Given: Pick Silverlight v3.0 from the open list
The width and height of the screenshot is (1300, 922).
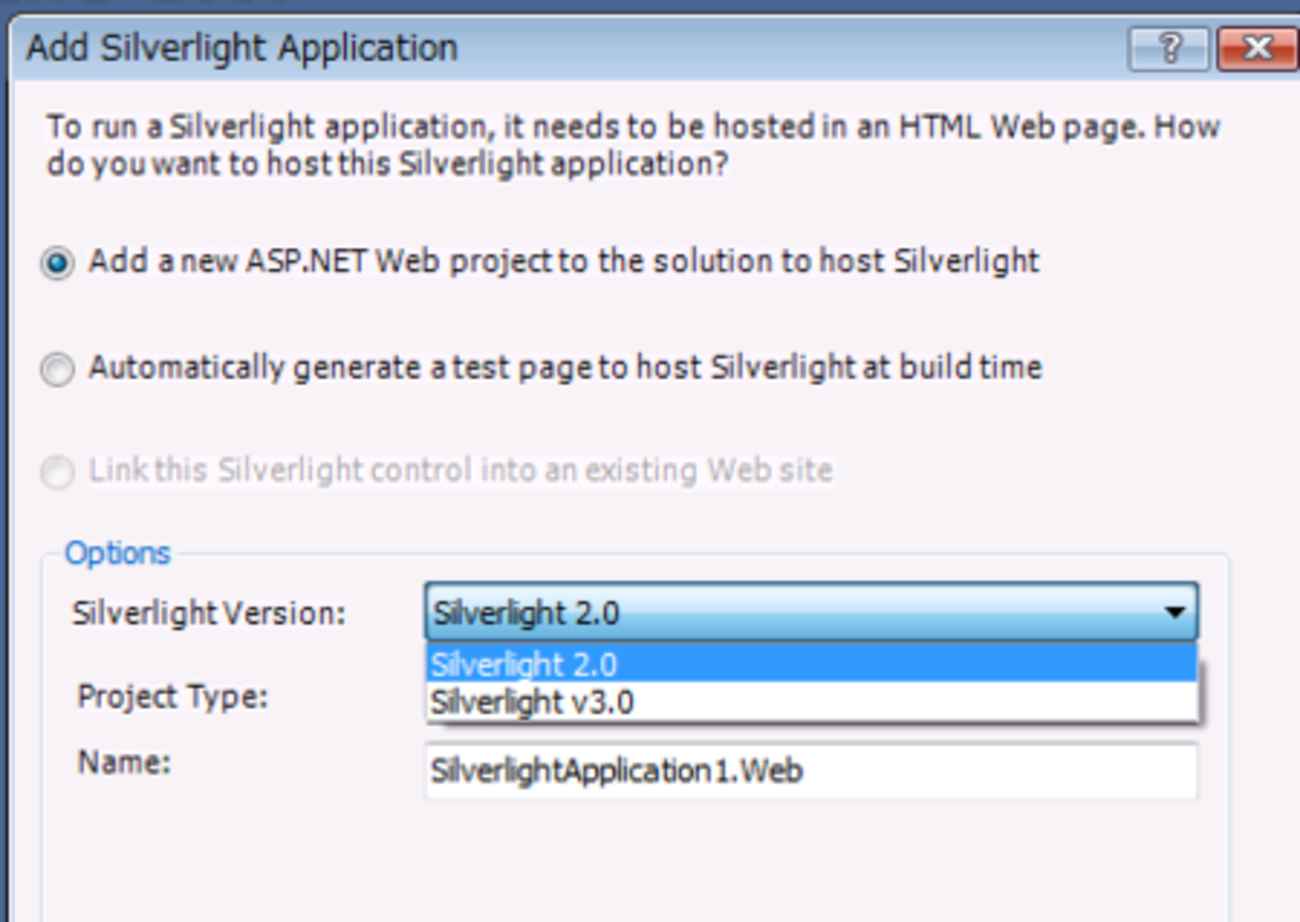Looking at the screenshot, I should (x=532, y=702).
